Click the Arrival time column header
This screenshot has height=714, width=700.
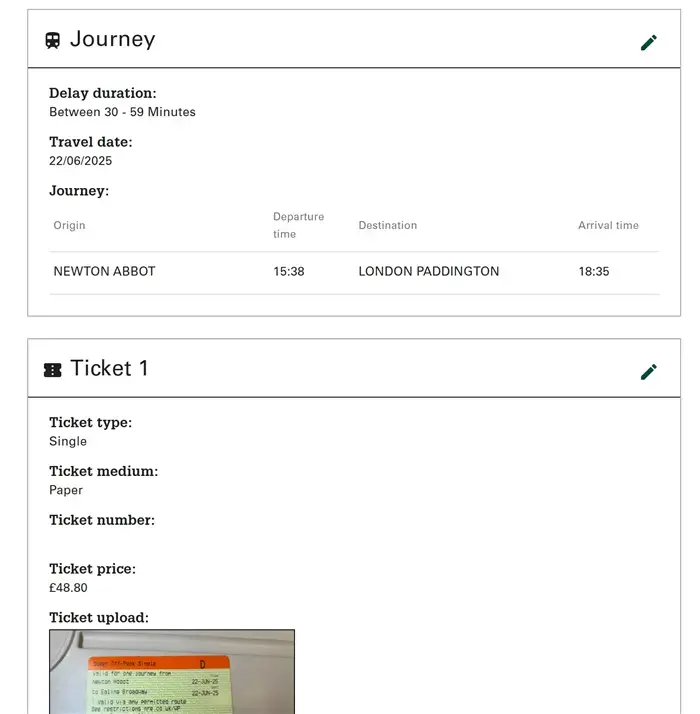pos(608,225)
